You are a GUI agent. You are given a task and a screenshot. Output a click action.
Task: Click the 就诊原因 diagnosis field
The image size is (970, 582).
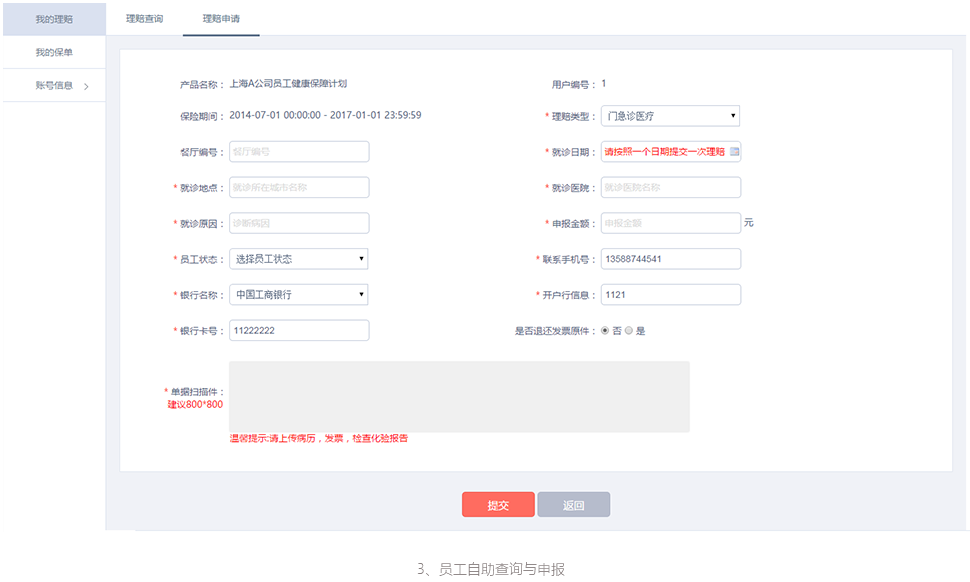pyautogui.click(x=299, y=223)
